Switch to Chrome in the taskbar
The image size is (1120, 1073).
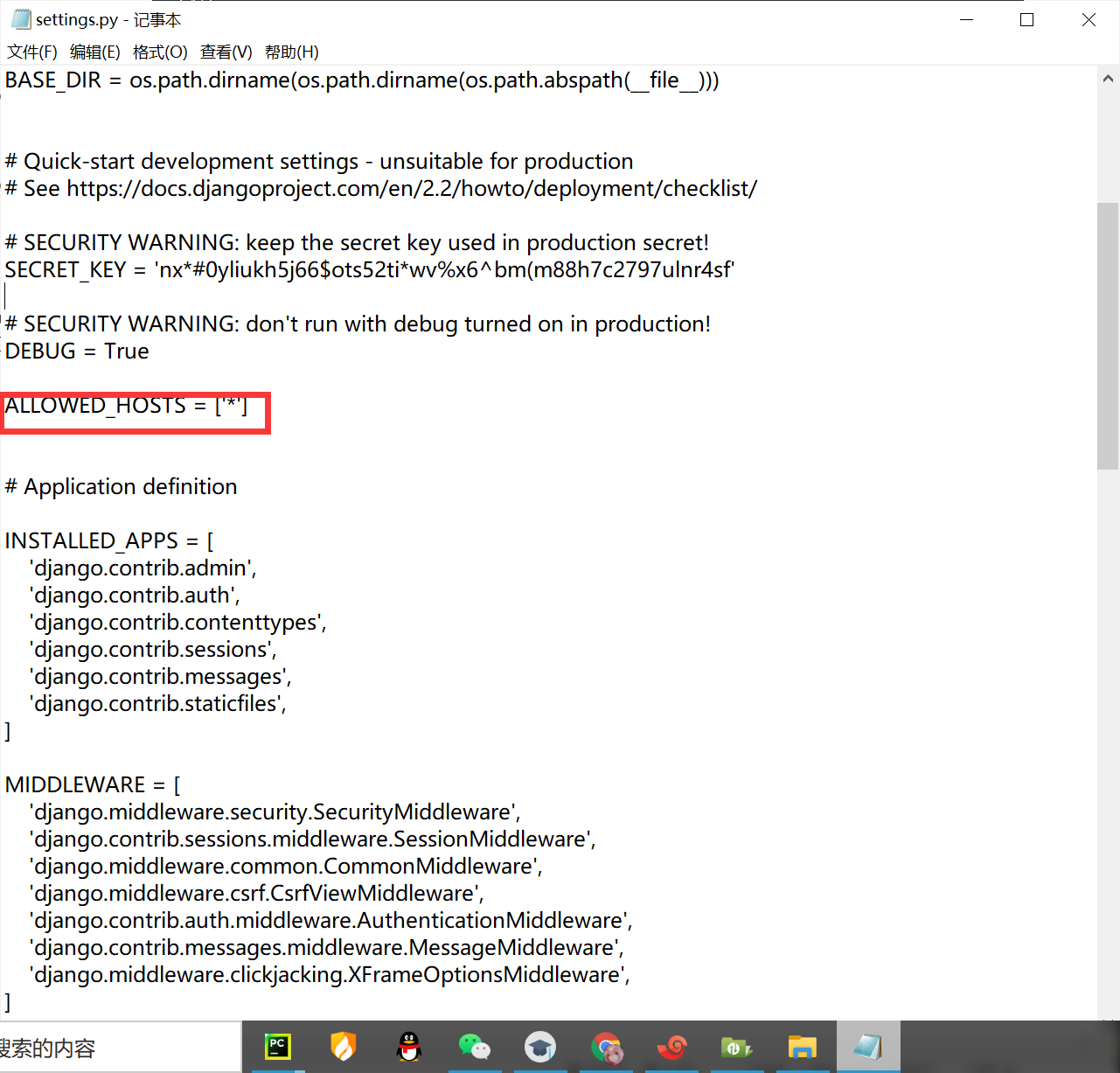pos(607,1047)
